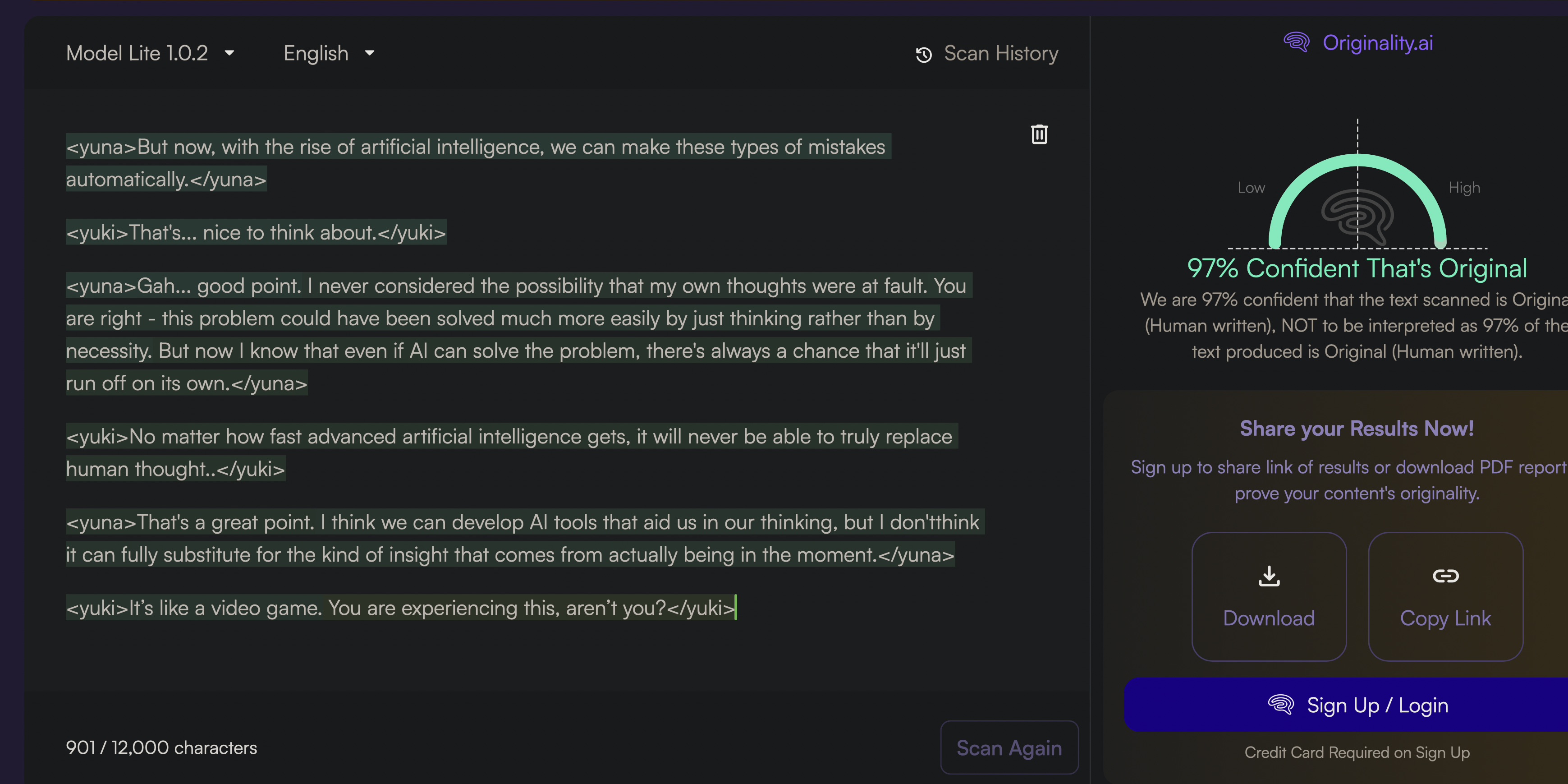Click brain icon in Sign Up button
Image resolution: width=1568 pixels, height=784 pixels.
pos(1280,705)
